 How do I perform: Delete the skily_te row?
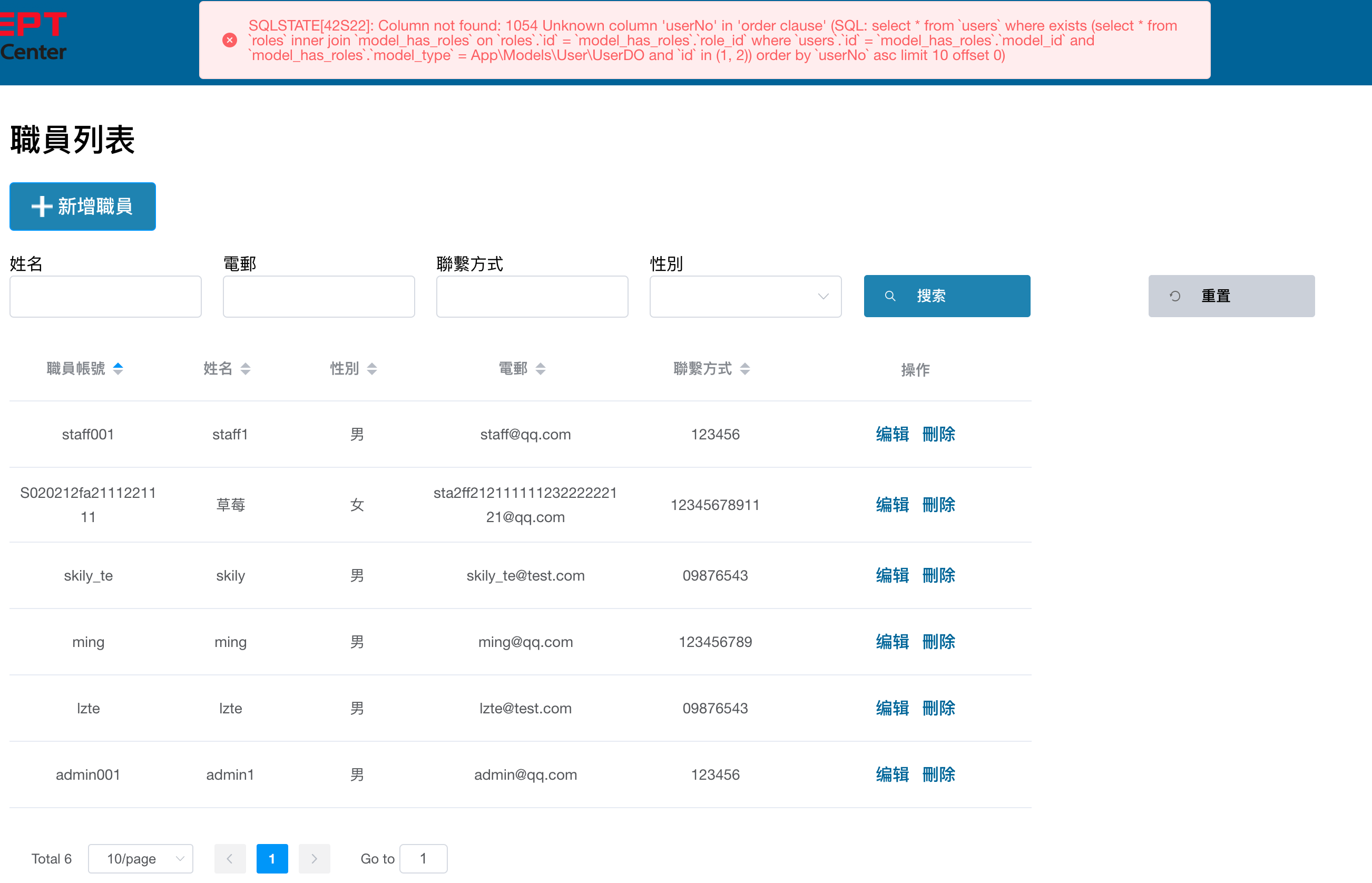coord(938,575)
